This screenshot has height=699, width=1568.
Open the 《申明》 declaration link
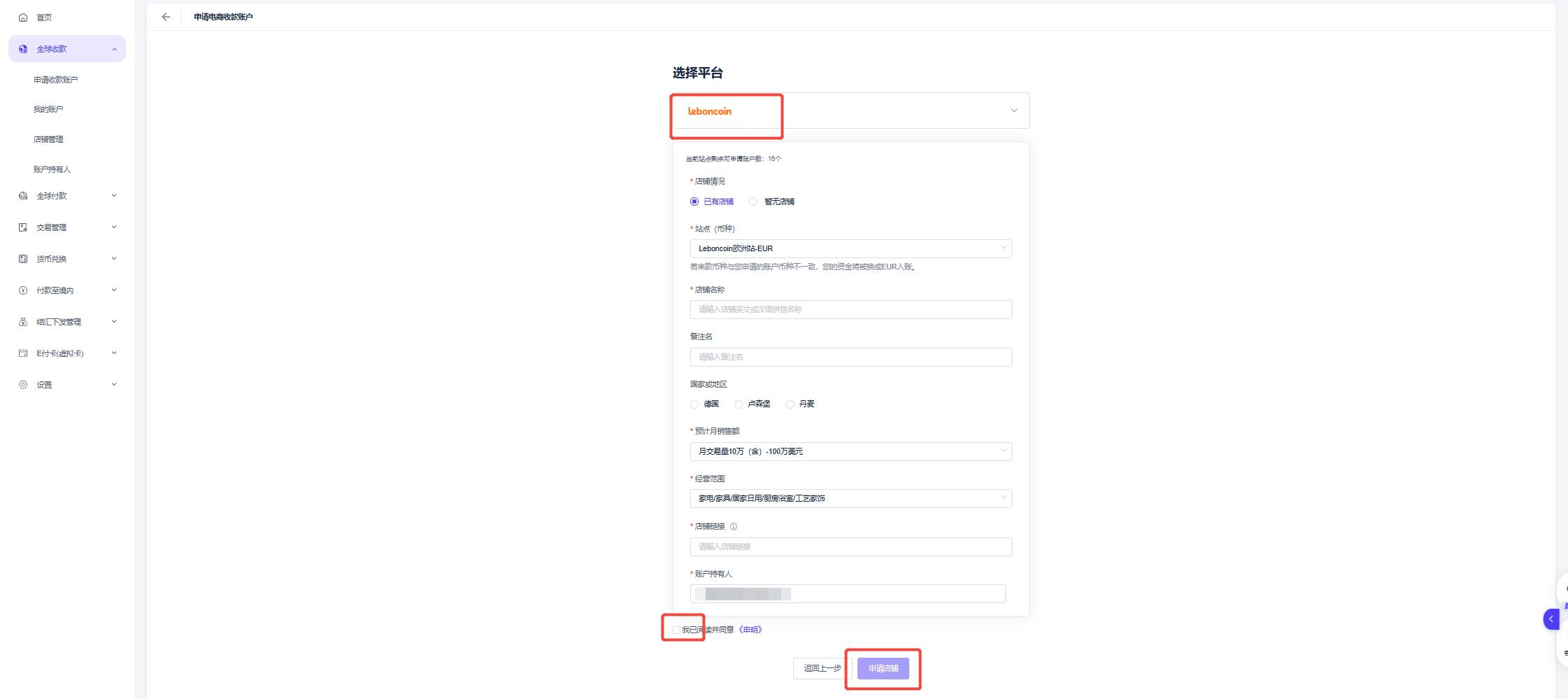(x=750, y=630)
